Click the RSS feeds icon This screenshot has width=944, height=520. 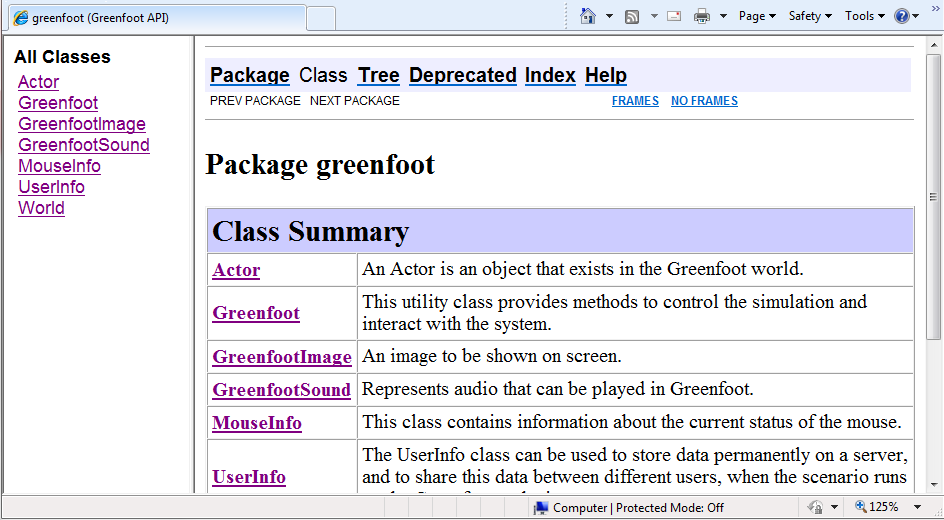point(632,17)
